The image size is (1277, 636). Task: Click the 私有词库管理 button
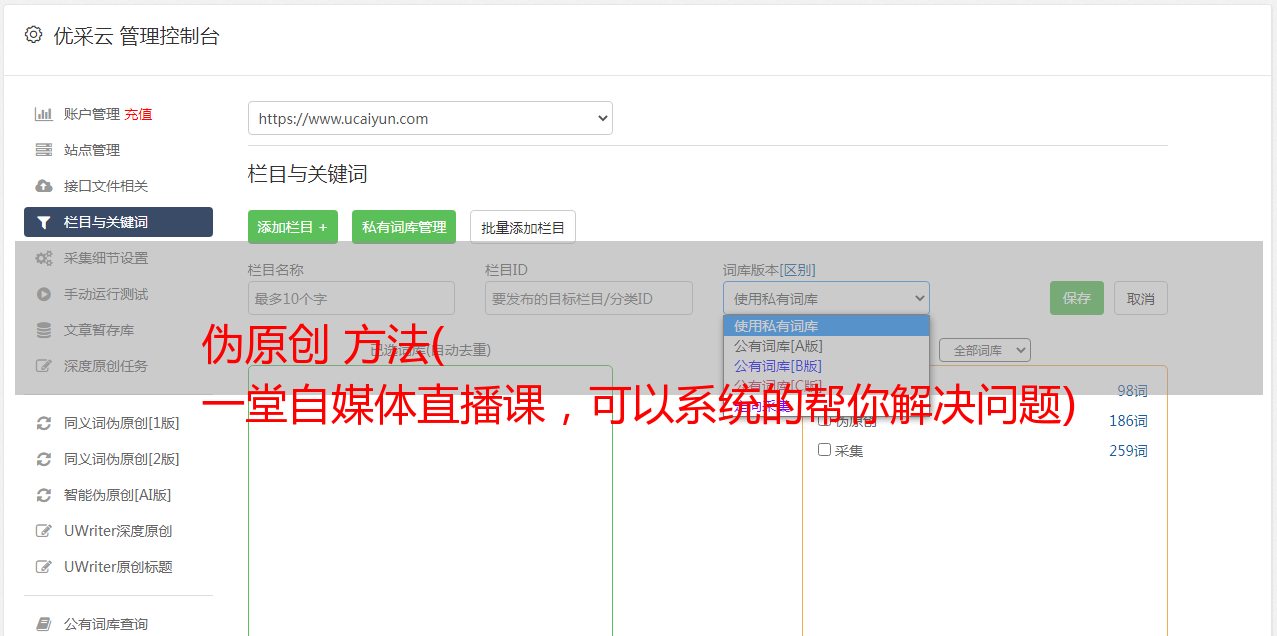(x=404, y=227)
